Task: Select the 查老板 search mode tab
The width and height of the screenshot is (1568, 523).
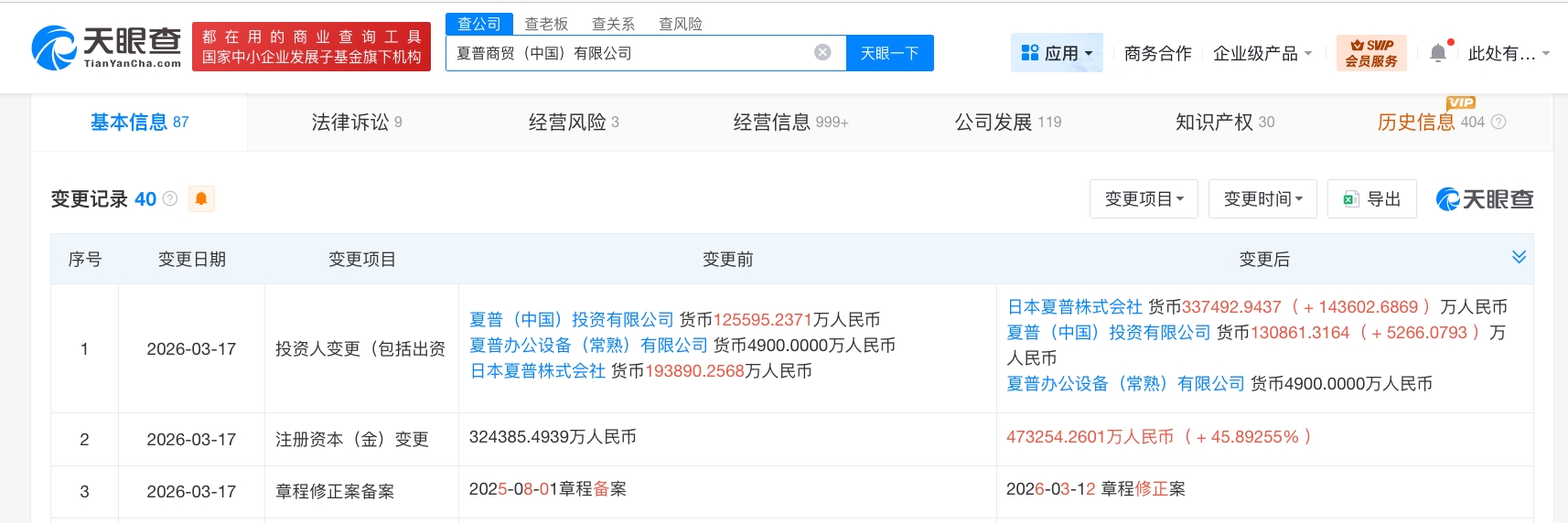Action: (x=546, y=24)
